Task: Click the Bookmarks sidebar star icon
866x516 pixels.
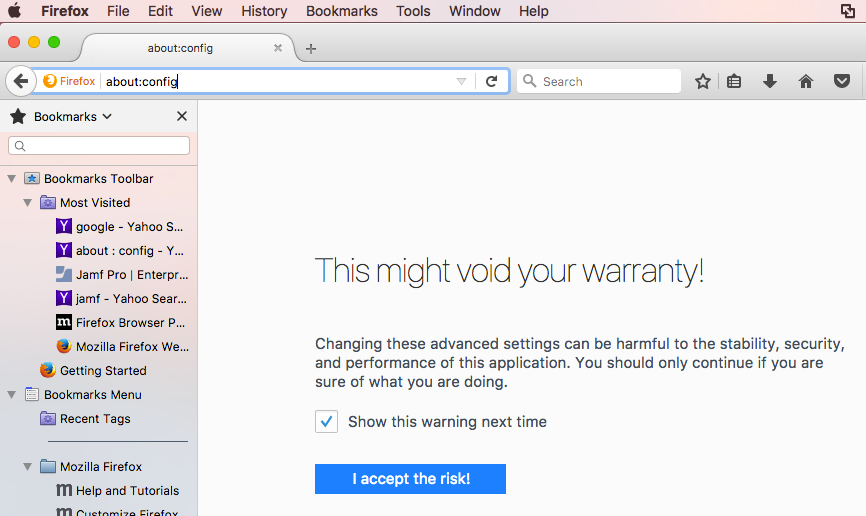Action: pos(18,116)
